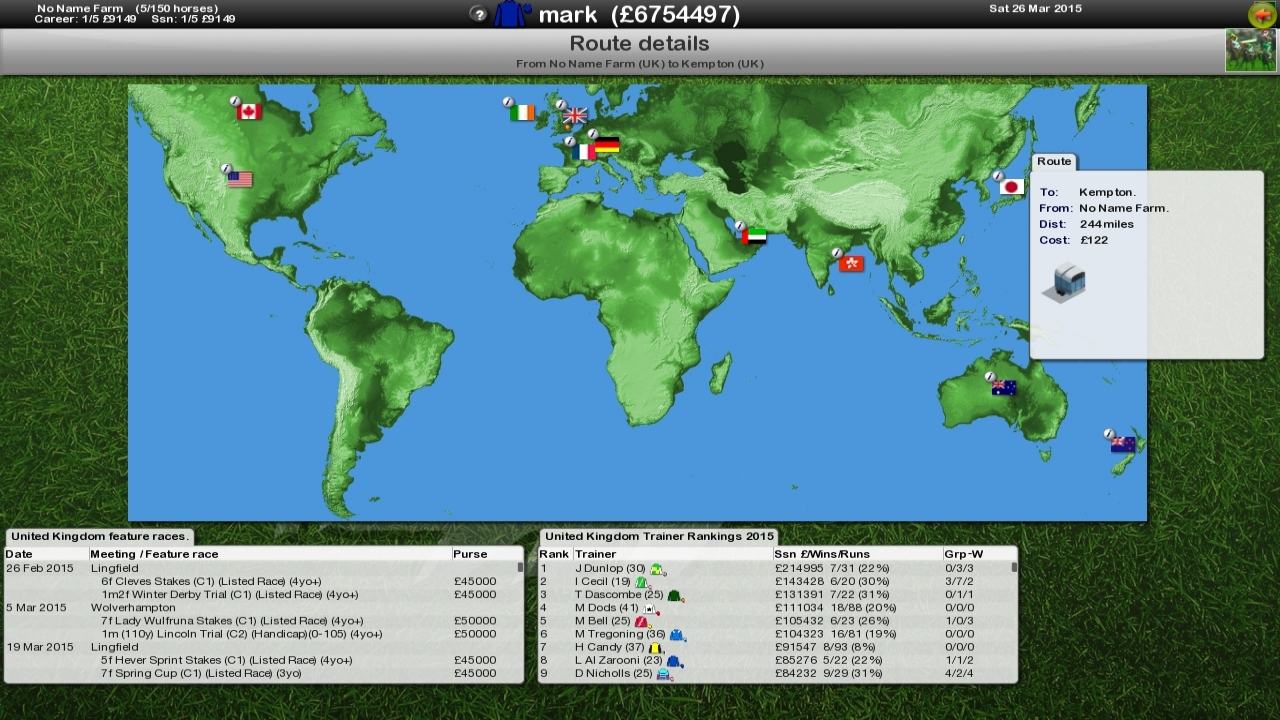Select the UAE flag on map
Image resolution: width=1280 pixels, height=720 pixels.
754,237
